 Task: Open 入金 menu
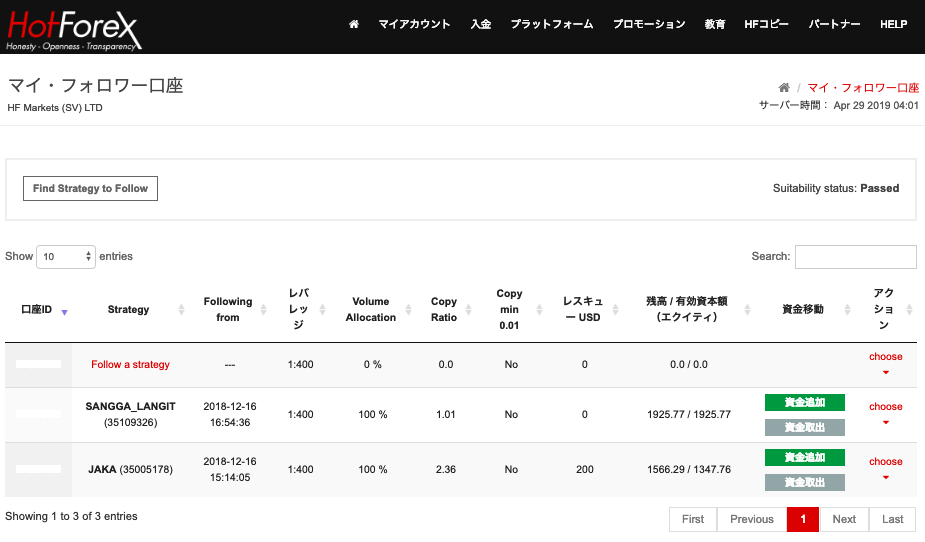click(x=481, y=24)
